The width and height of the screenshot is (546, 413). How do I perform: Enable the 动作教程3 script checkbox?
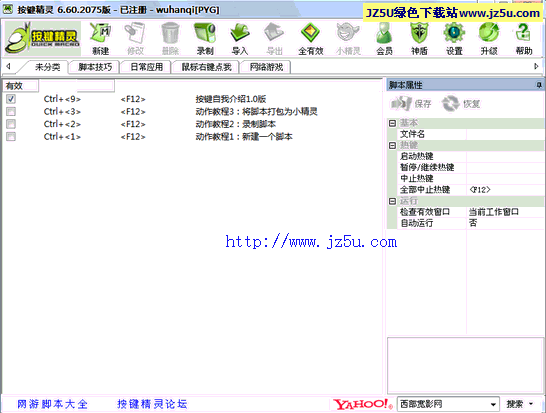11,111
